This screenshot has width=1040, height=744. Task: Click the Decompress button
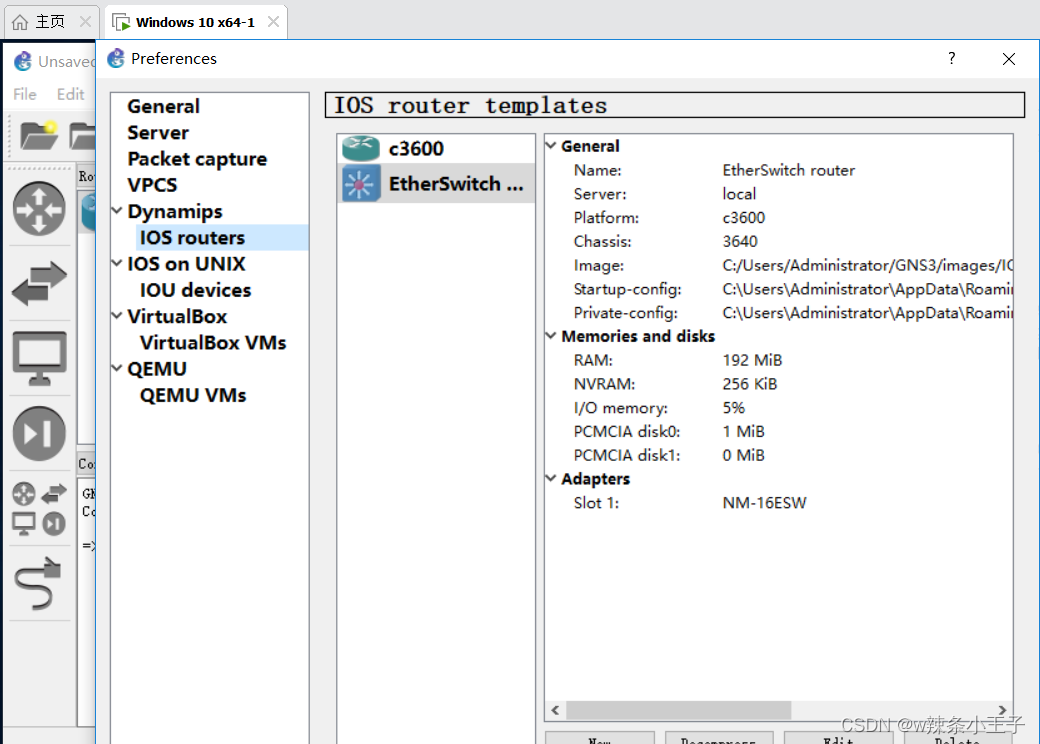click(718, 738)
